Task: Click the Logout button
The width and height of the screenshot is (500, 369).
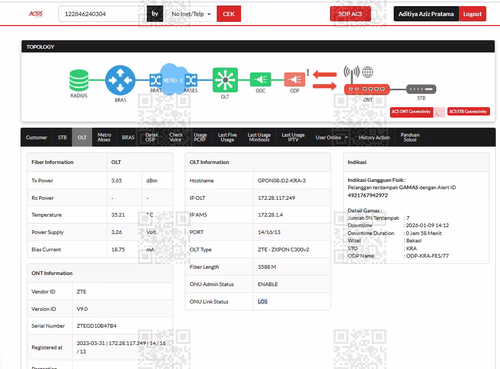Action: tap(472, 14)
